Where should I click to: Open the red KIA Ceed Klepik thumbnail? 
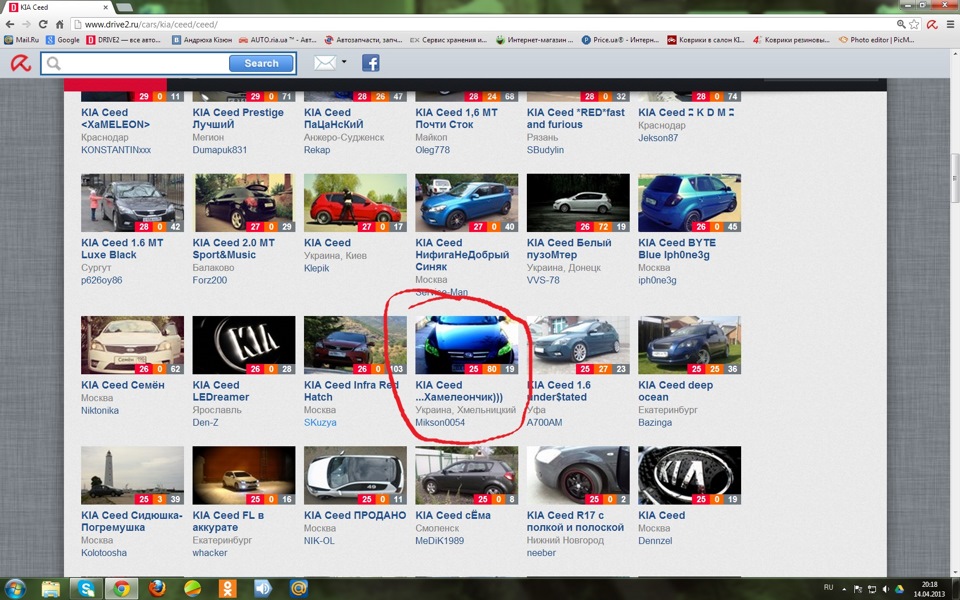355,203
